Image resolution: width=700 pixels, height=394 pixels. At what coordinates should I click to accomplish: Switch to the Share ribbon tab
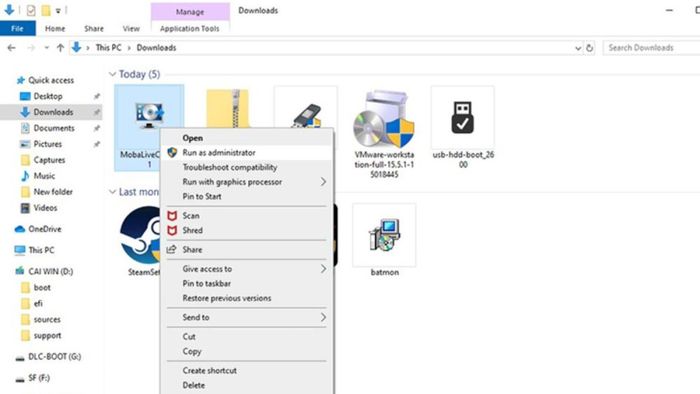94,29
